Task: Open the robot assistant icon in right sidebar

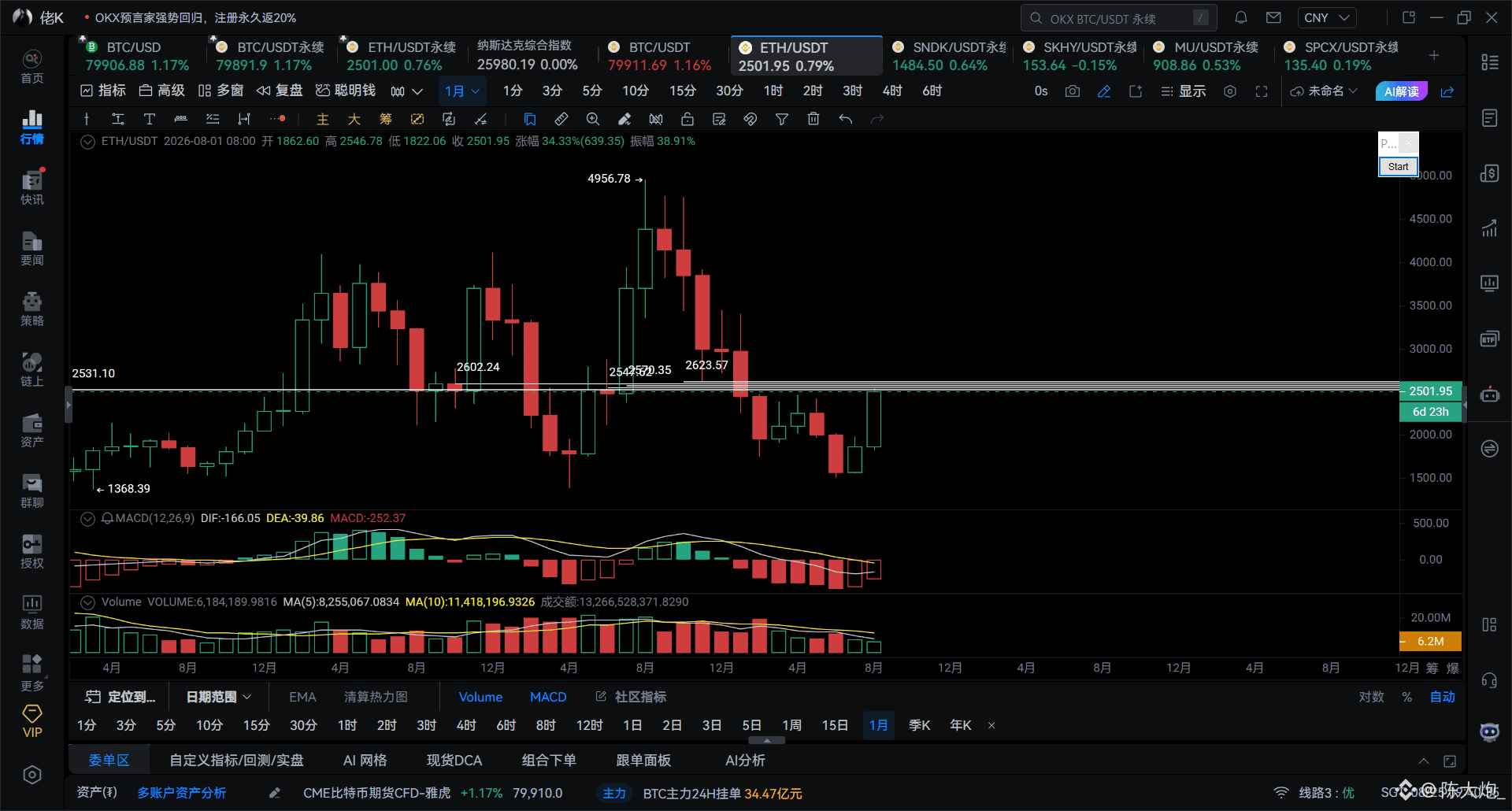Action: (x=1489, y=394)
